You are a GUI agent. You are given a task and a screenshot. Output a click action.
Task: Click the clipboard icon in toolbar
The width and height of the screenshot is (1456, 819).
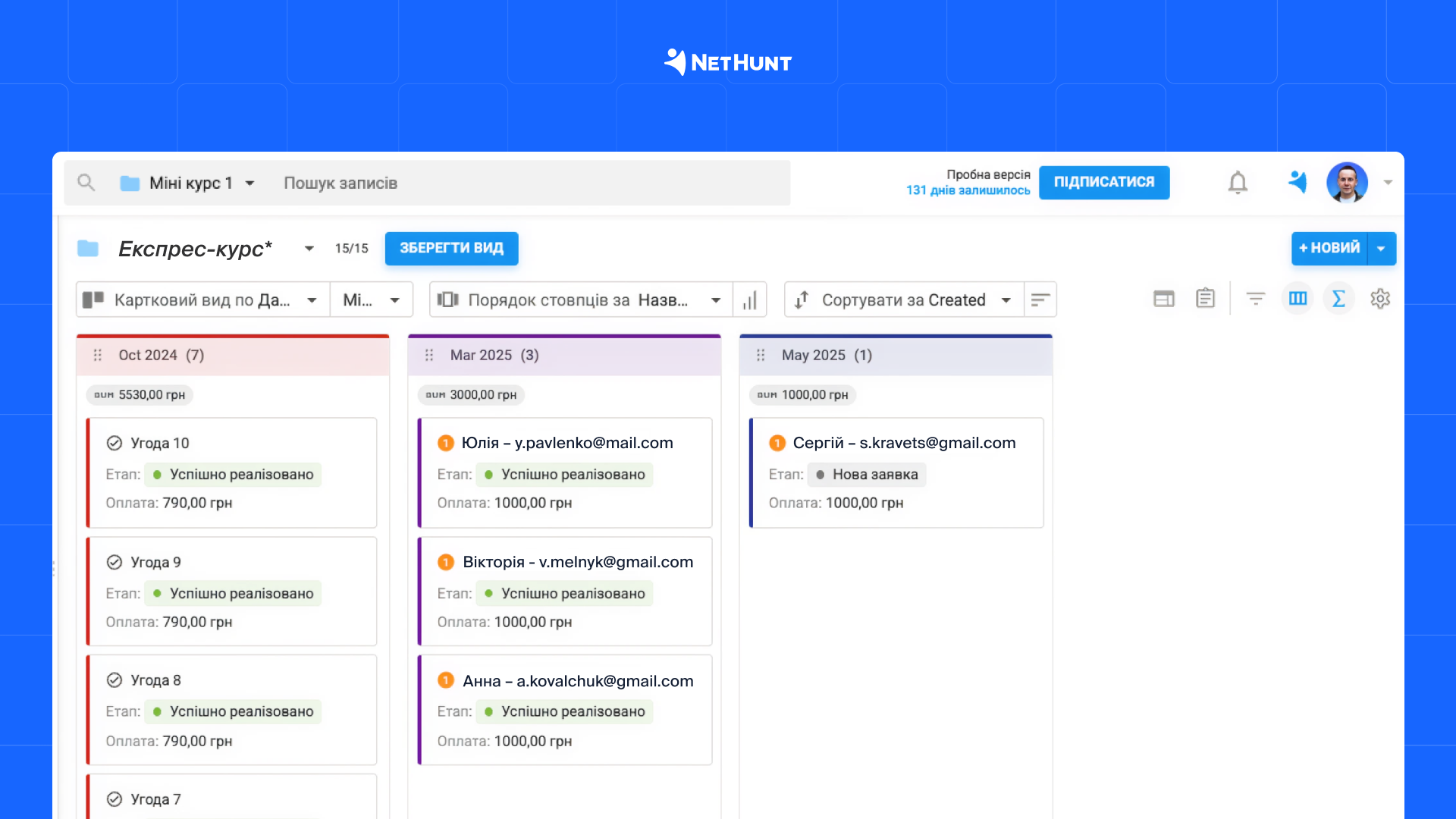coord(1205,298)
